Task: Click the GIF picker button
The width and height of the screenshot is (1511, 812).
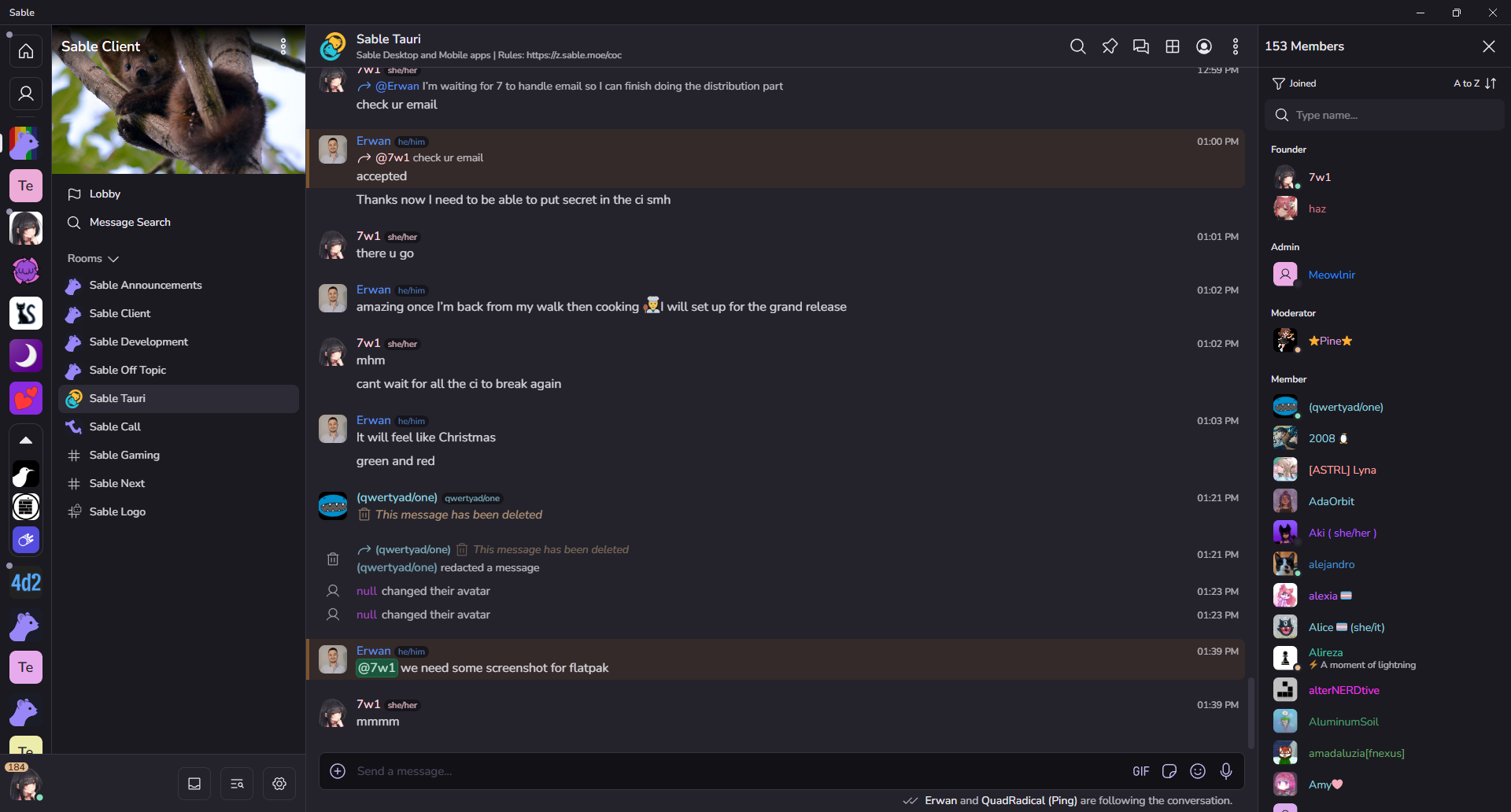Action: pyautogui.click(x=1141, y=771)
